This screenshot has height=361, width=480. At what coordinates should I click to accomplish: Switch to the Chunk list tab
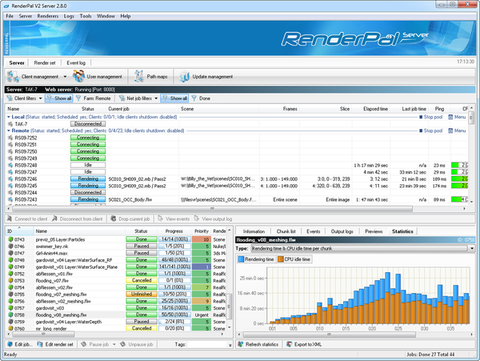point(286,231)
